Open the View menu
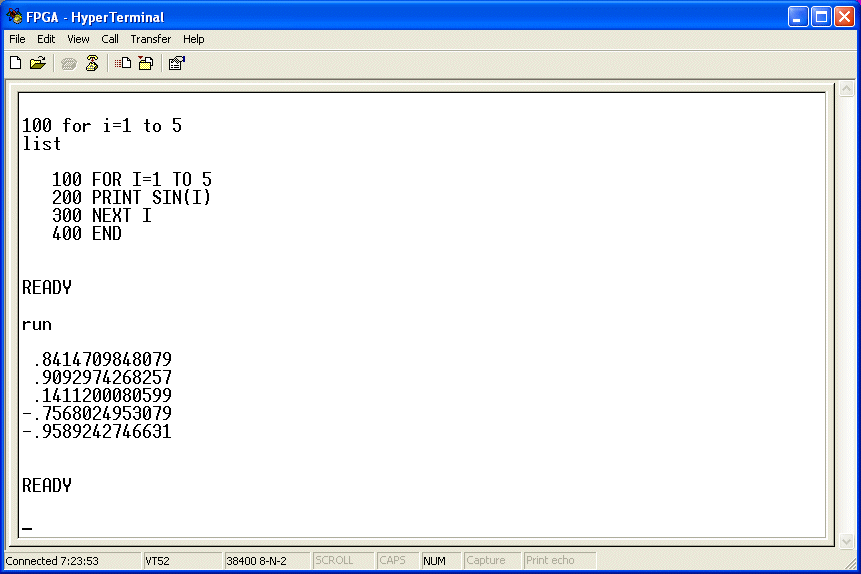Screen dimensions: 861x574 pyautogui.click(x=78, y=39)
